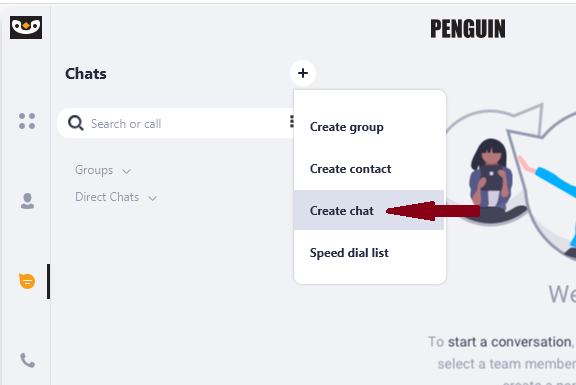Select the orange chat bubble icon
The width and height of the screenshot is (576, 385).
tap(27, 281)
